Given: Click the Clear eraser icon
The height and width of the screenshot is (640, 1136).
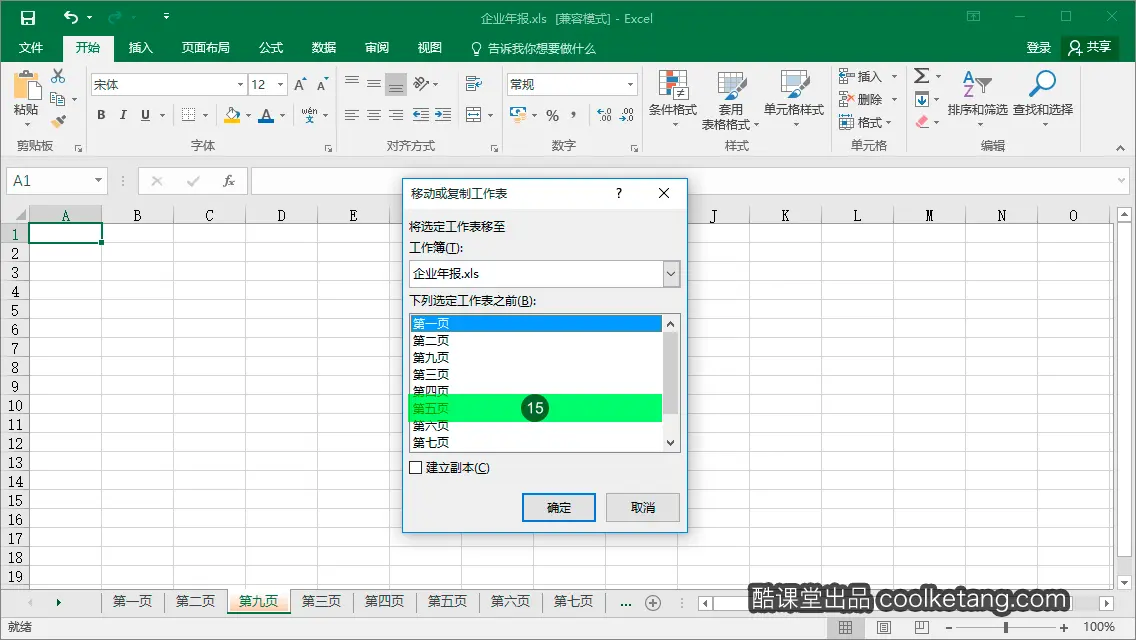Looking at the screenshot, I should pos(922,122).
